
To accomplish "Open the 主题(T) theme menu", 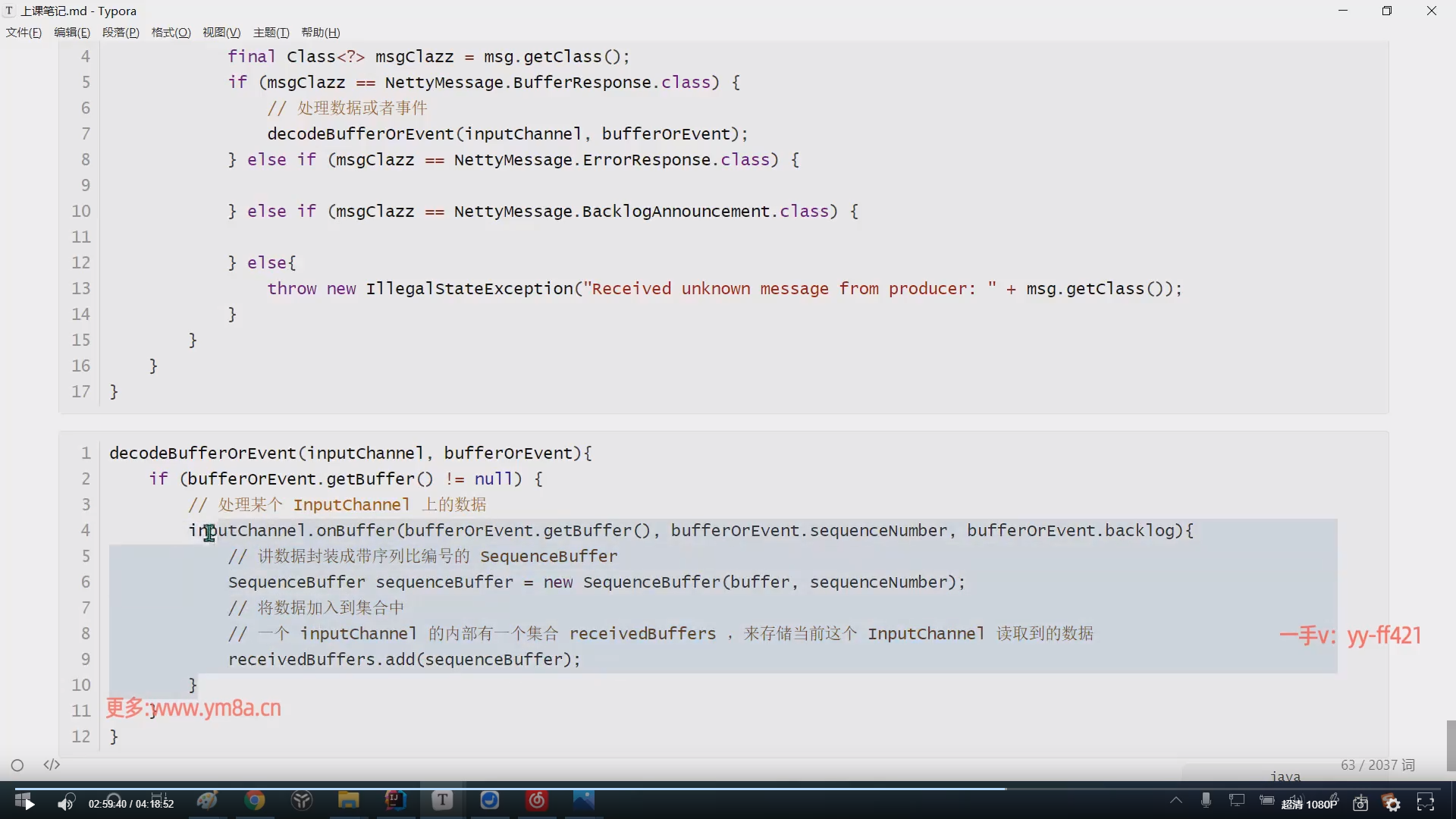I will click(271, 33).
